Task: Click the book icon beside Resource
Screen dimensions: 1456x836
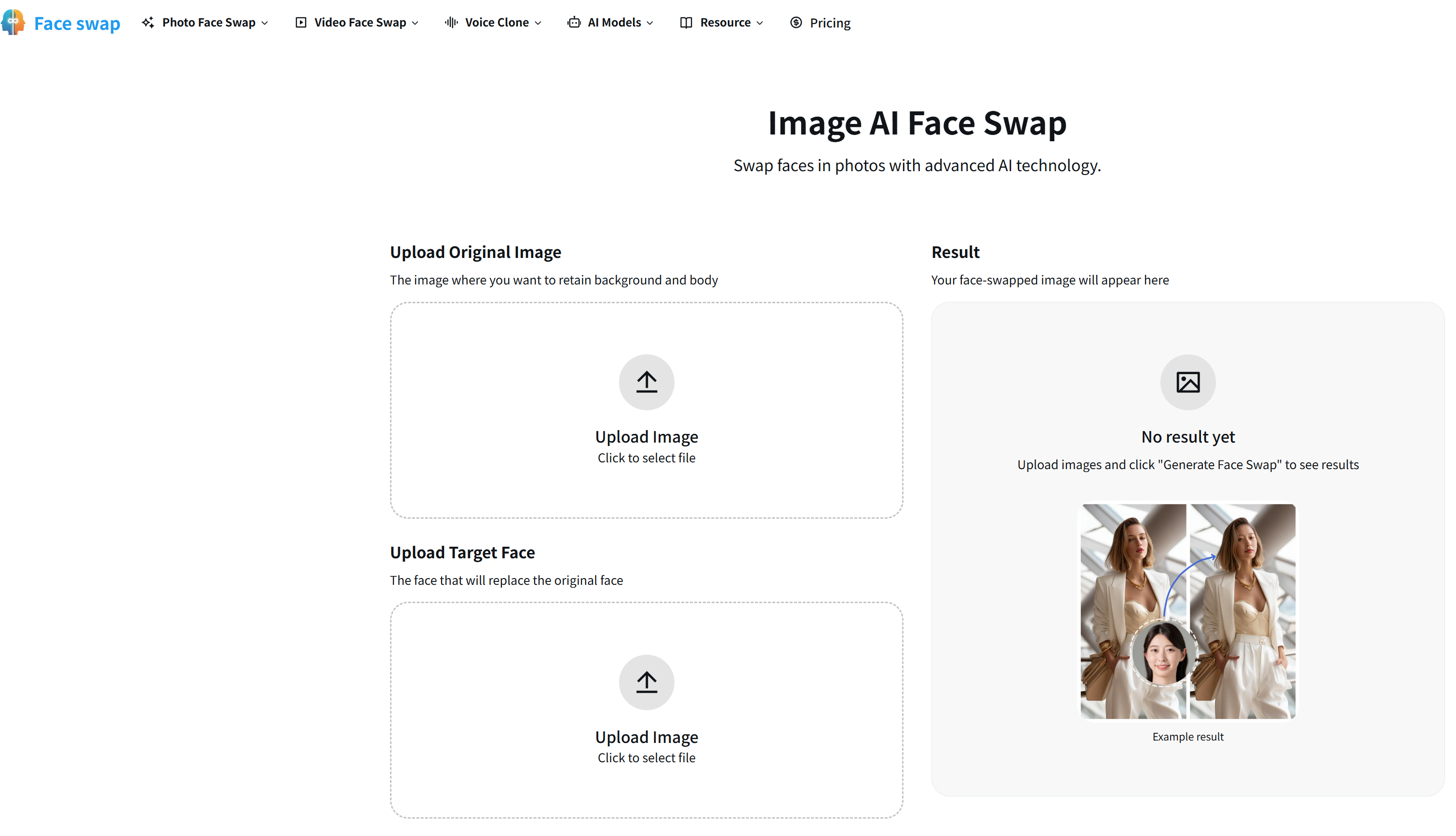Action: (686, 22)
